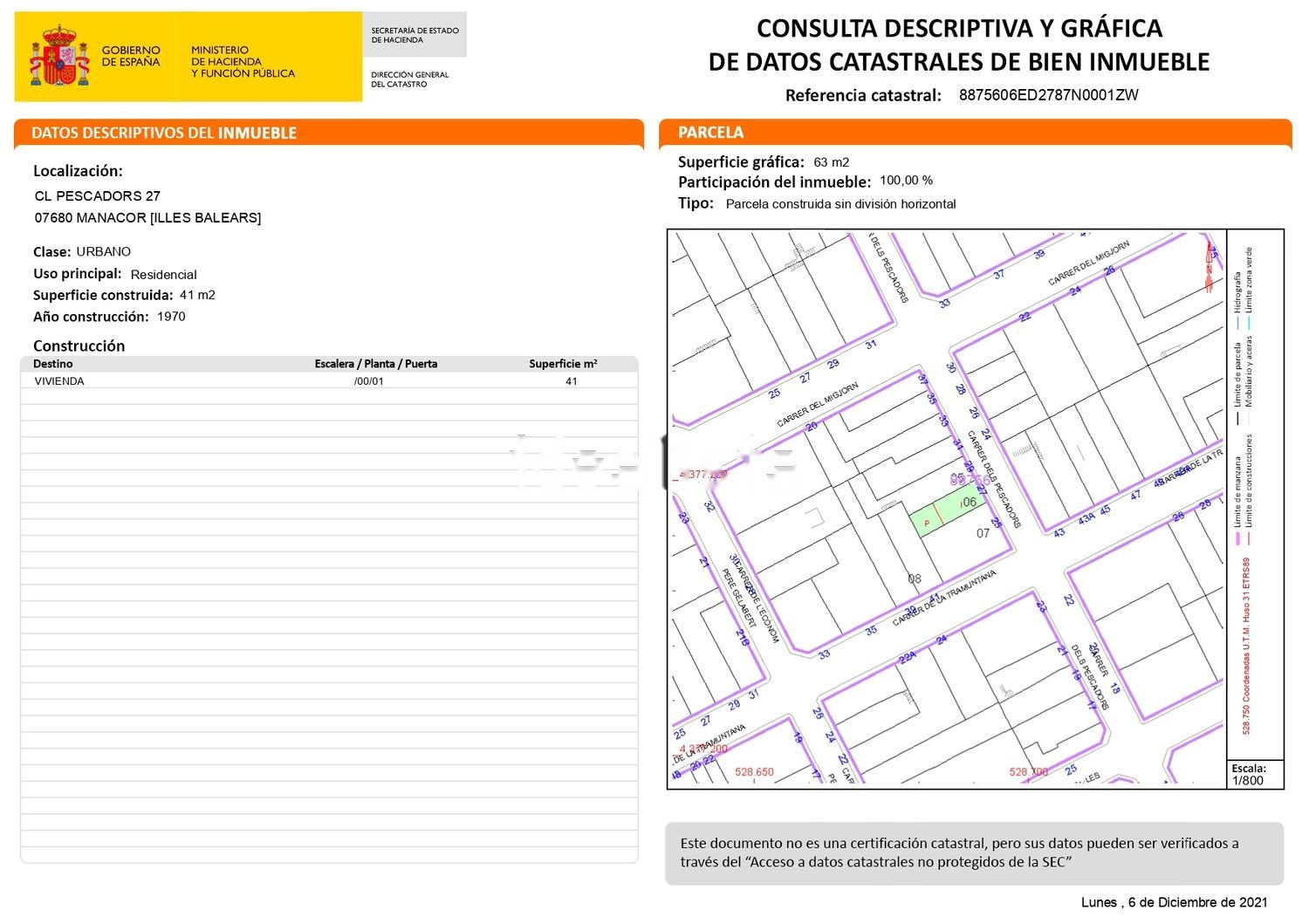
Task: Click the Secretaría de Estado de Hacienda box
Action: coord(415,35)
